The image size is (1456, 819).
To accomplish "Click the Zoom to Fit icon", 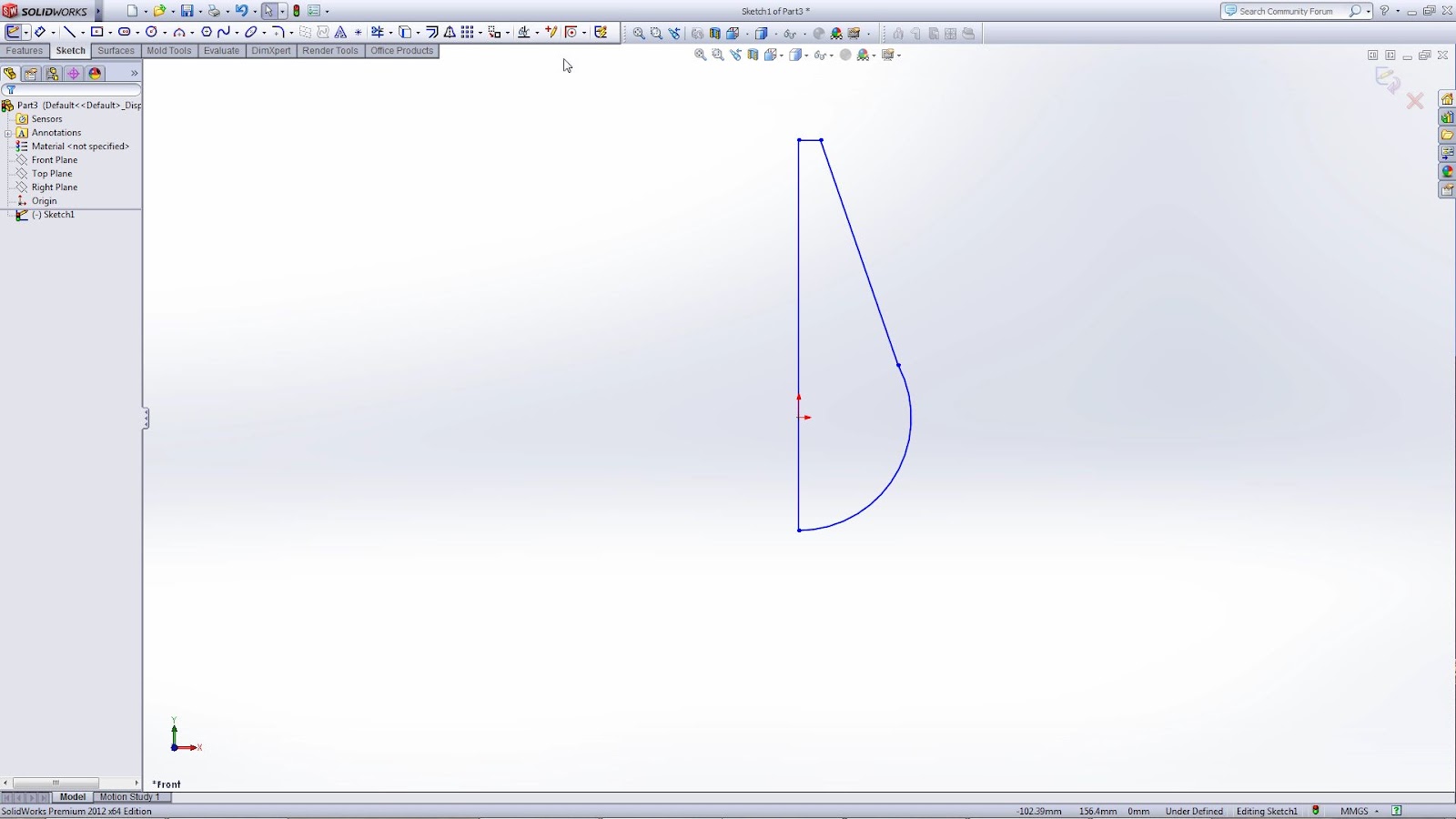I will tap(701, 55).
